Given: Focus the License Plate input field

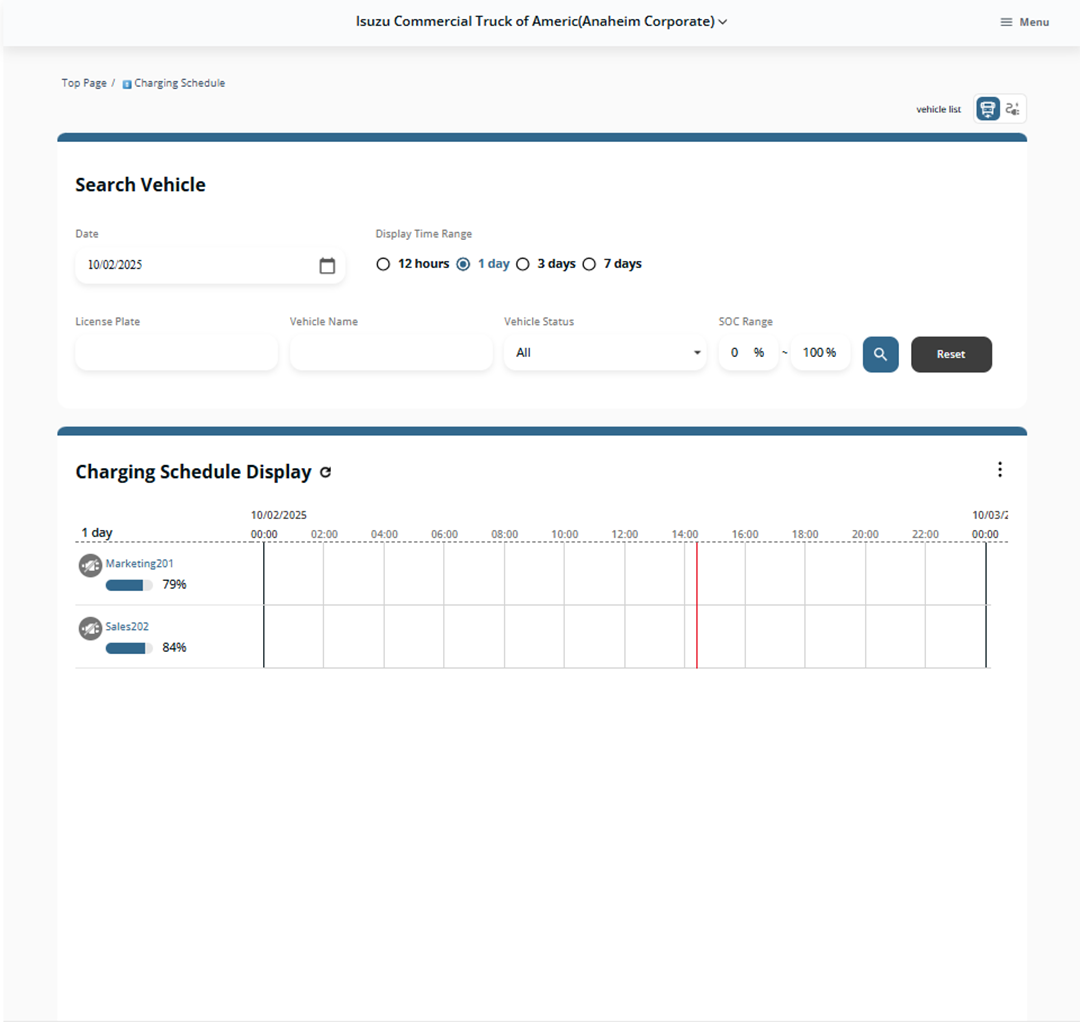Looking at the screenshot, I should 176,353.
